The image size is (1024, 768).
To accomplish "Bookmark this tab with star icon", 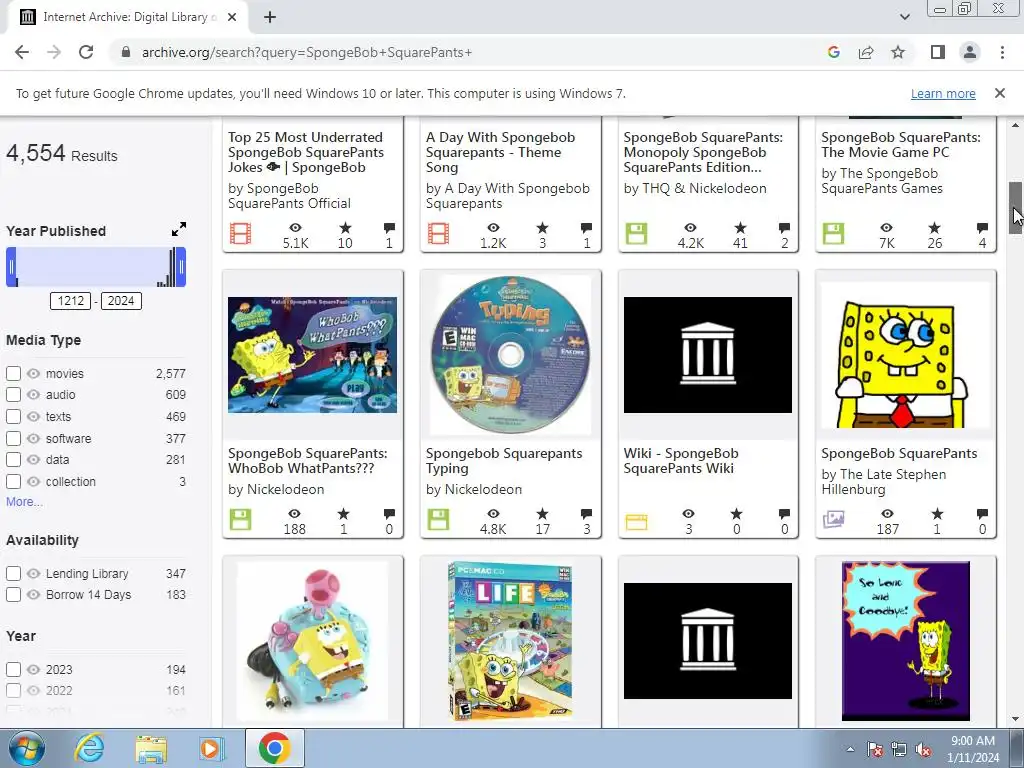I will click(898, 52).
